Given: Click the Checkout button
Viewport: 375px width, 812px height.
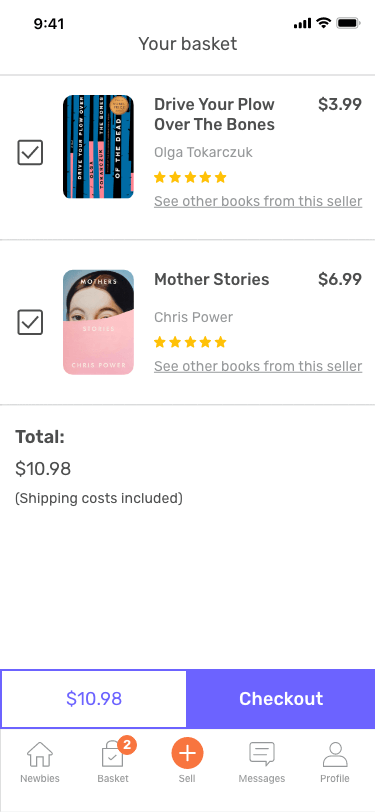Looking at the screenshot, I should point(281,699).
